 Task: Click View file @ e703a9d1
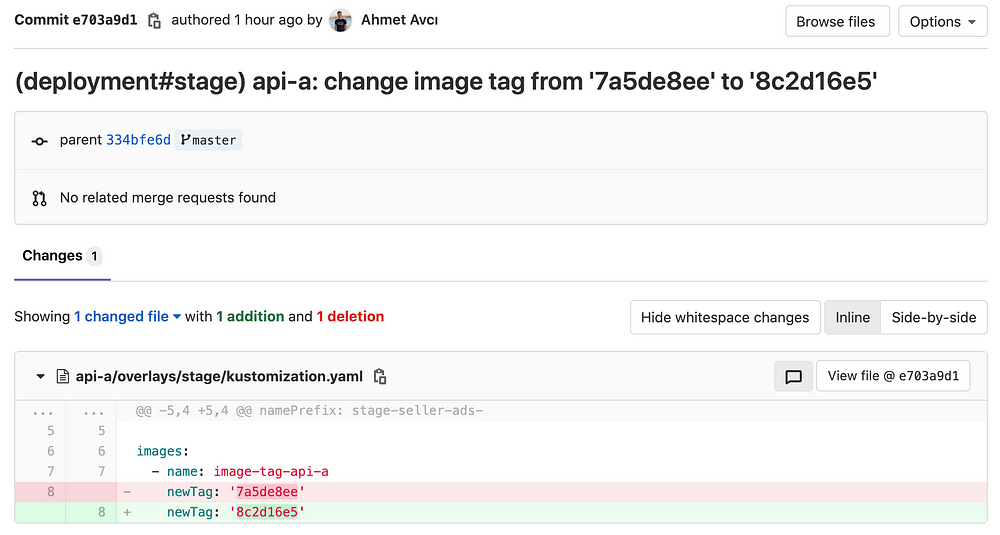[x=893, y=376]
